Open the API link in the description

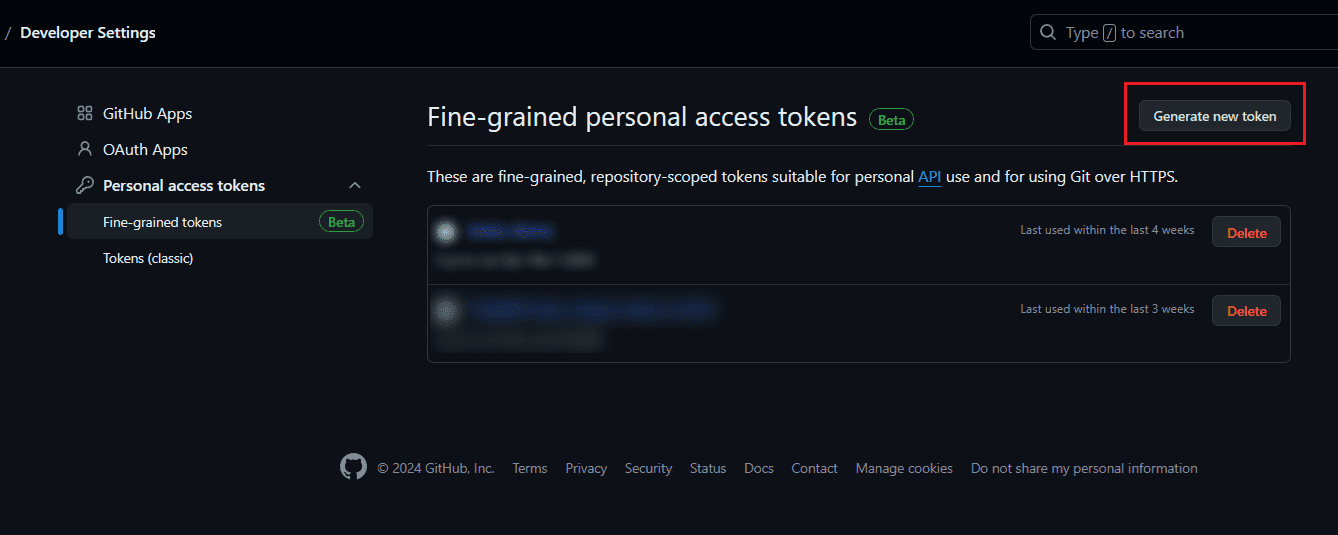click(x=929, y=177)
